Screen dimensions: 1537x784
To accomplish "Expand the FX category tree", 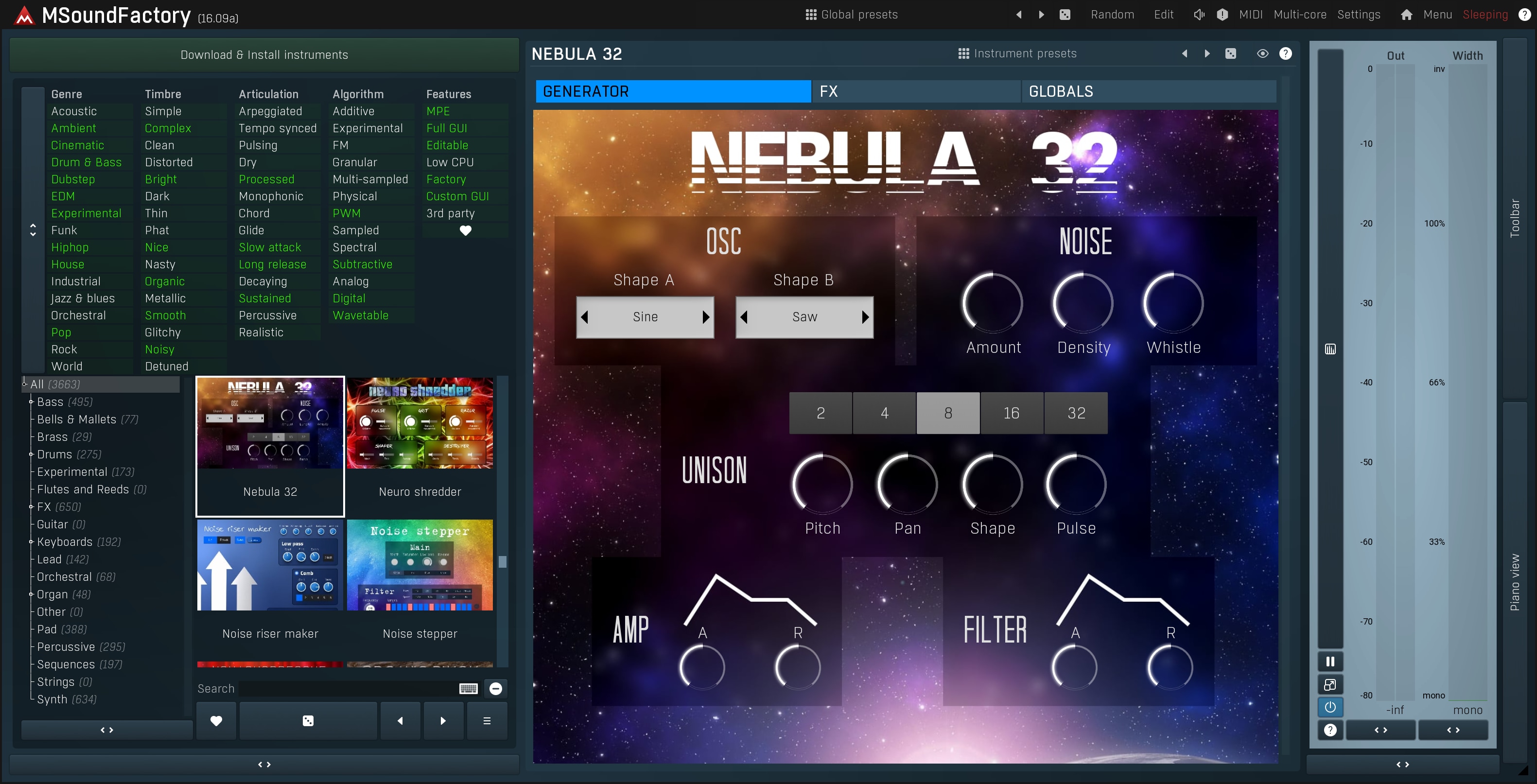I will [31, 507].
